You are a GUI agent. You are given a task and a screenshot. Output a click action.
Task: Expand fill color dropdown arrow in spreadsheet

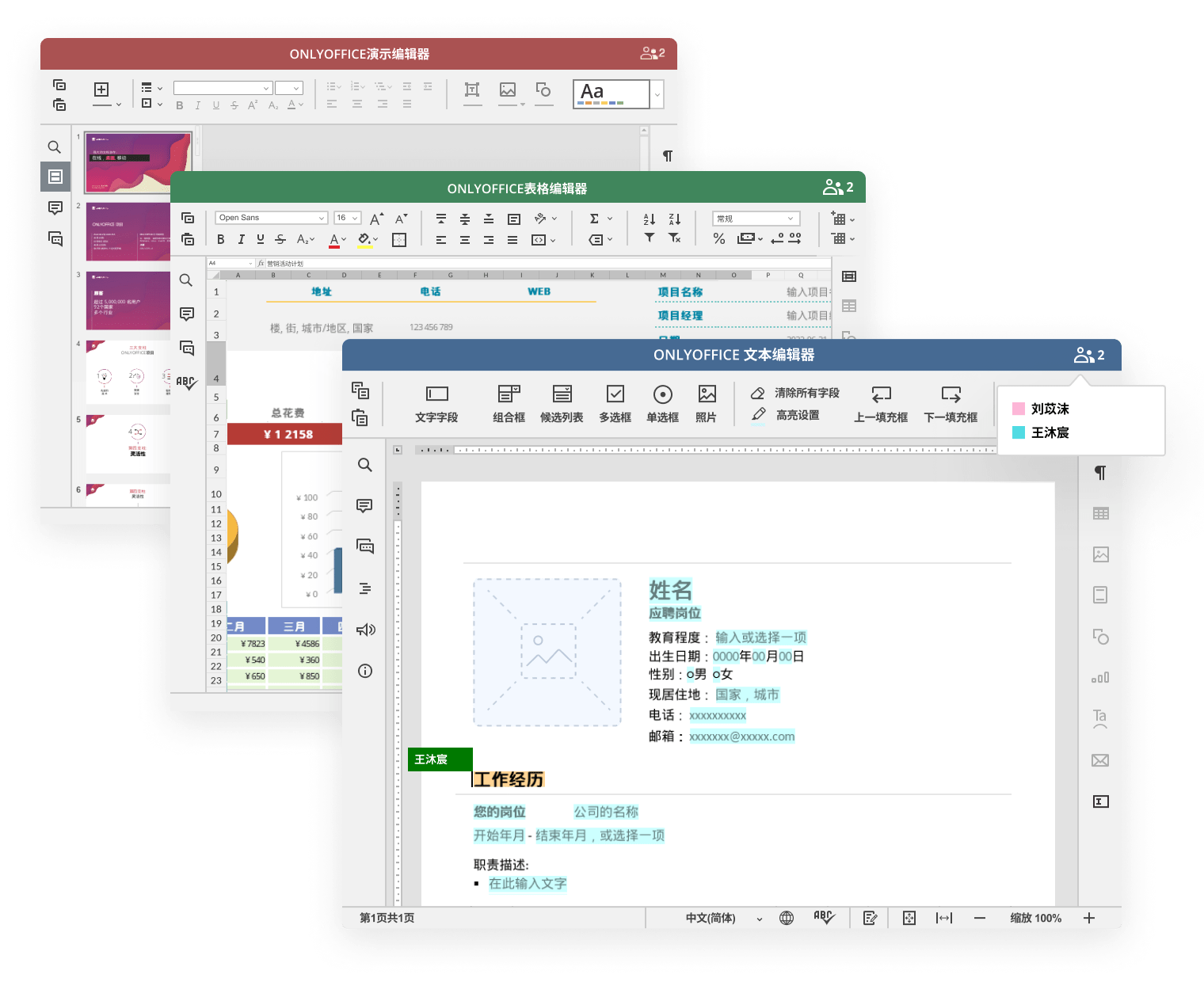pyautogui.click(x=375, y=239)
